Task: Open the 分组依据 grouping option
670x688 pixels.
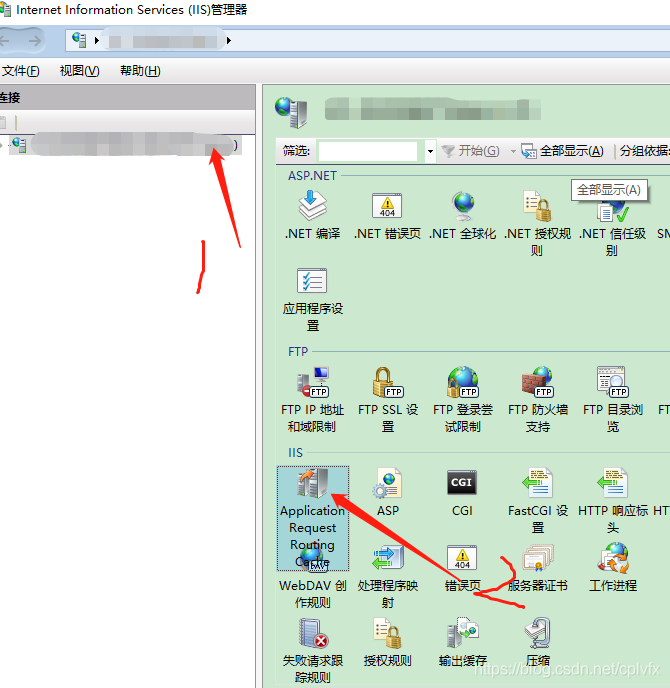Action: tap(644, 151)
